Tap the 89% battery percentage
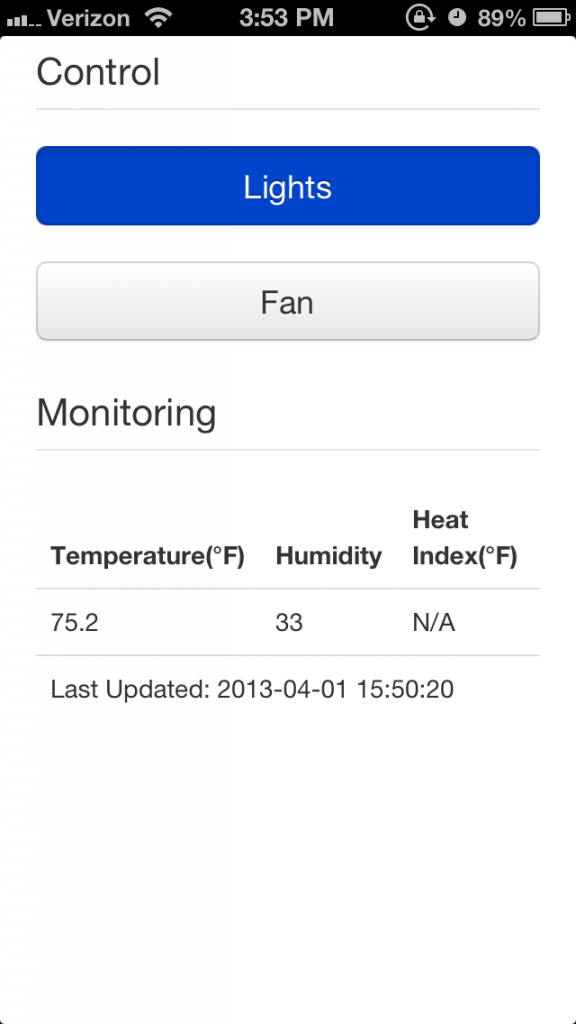 [x=502, y=18]
